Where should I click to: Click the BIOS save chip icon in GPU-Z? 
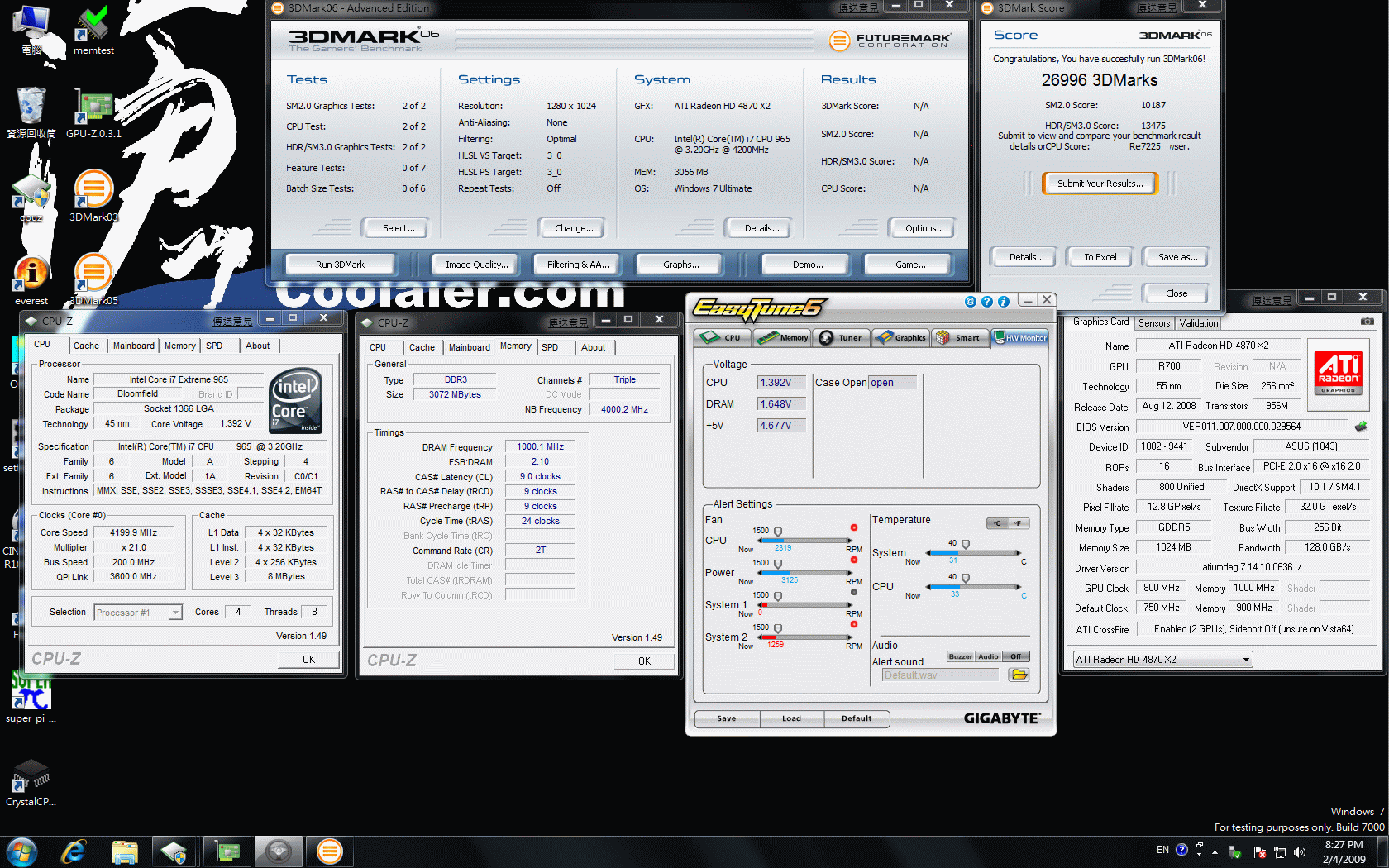1360,427
